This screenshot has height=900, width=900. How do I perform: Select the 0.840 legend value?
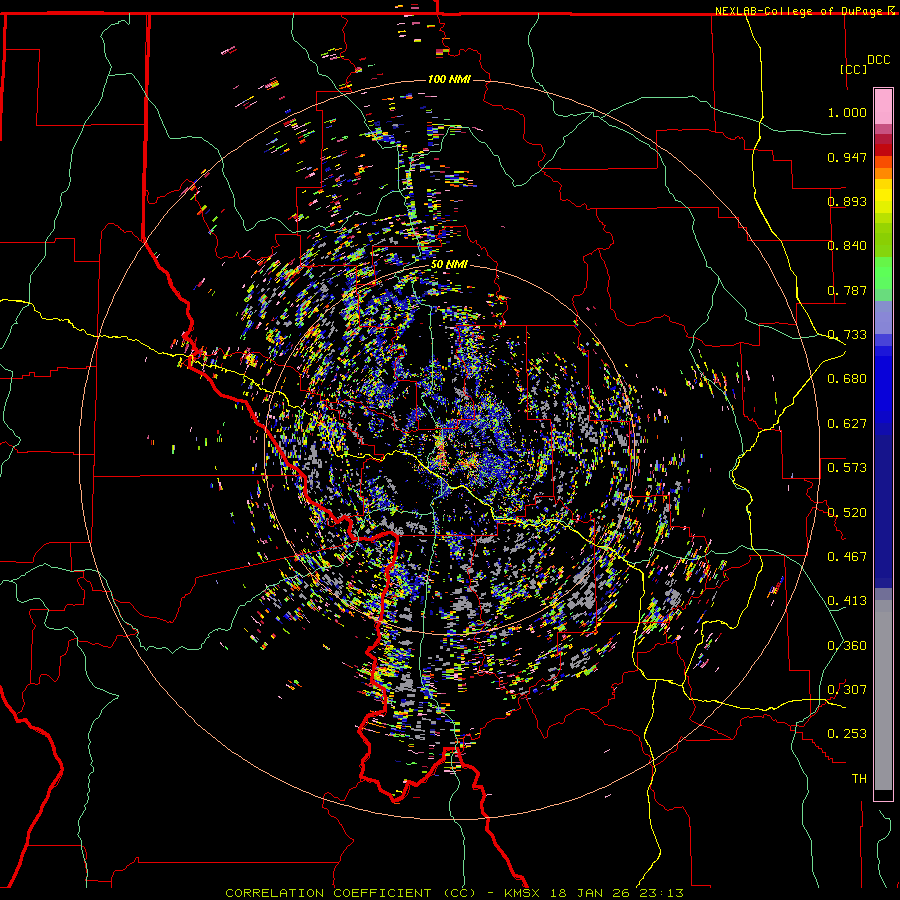847,246
